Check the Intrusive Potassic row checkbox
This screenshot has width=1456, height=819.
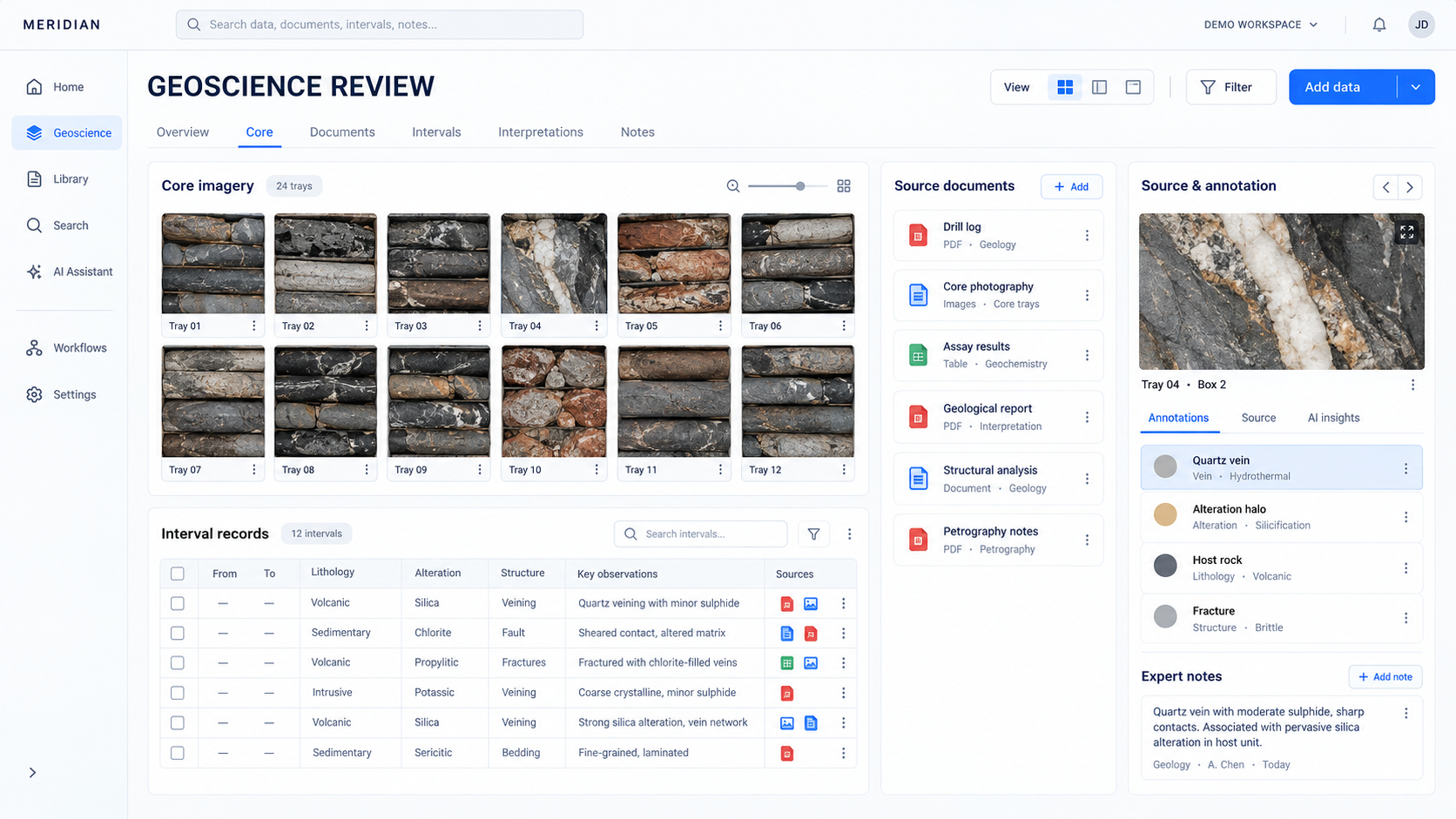click(178, 693)
